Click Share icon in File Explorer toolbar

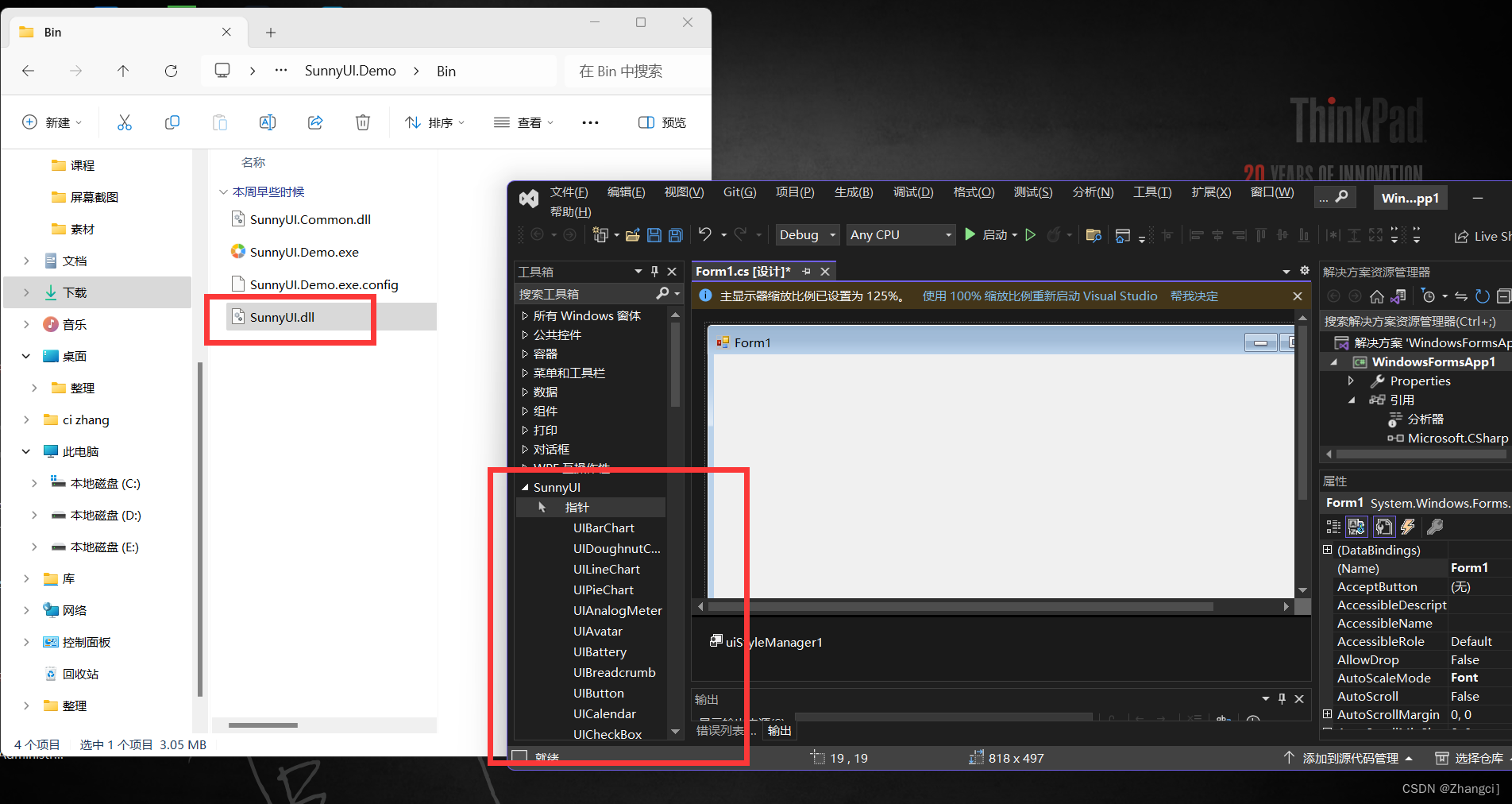pos(315,122)
